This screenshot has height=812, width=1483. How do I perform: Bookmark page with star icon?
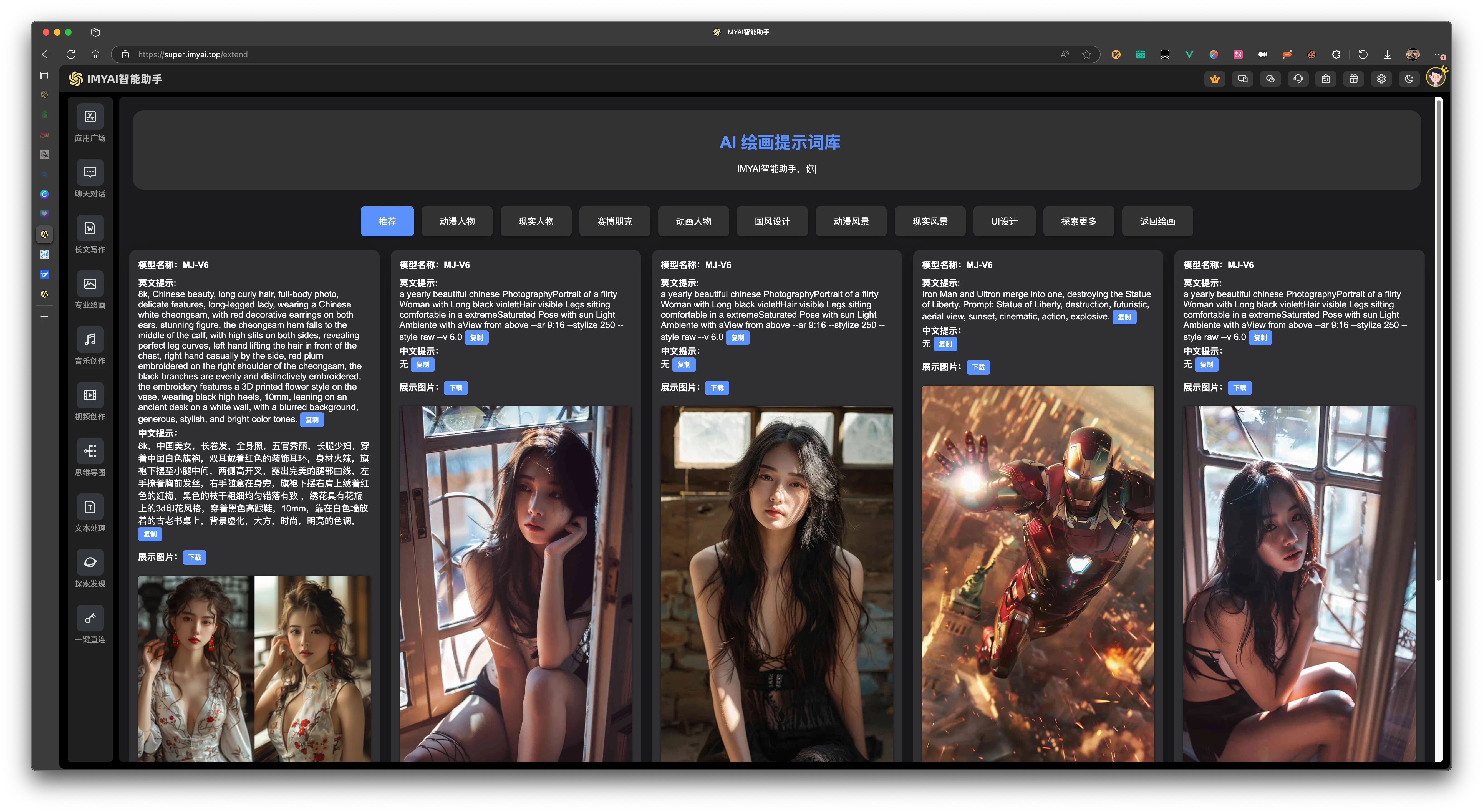coord(1086,54)
